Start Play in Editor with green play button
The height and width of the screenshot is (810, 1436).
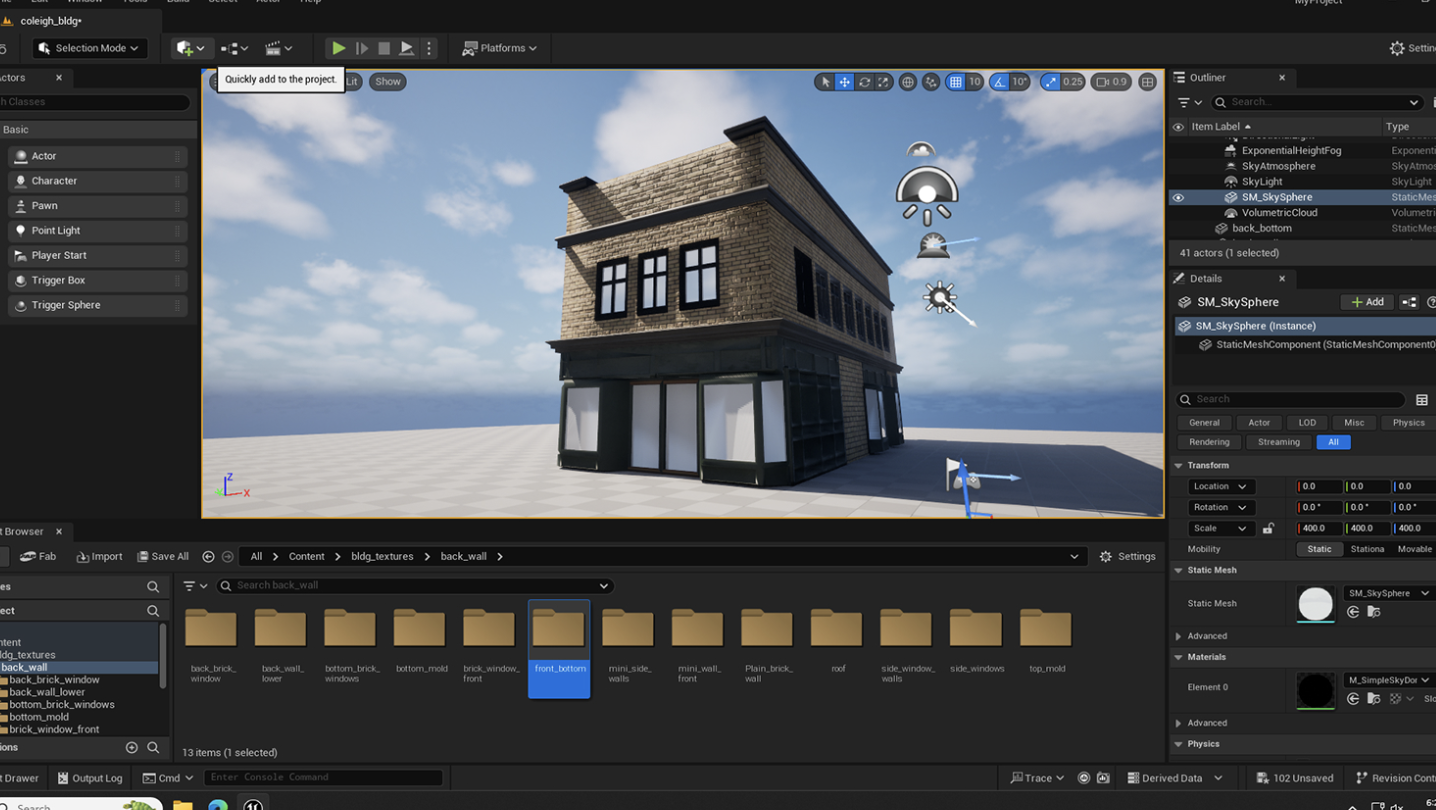(x=339, y=48)
